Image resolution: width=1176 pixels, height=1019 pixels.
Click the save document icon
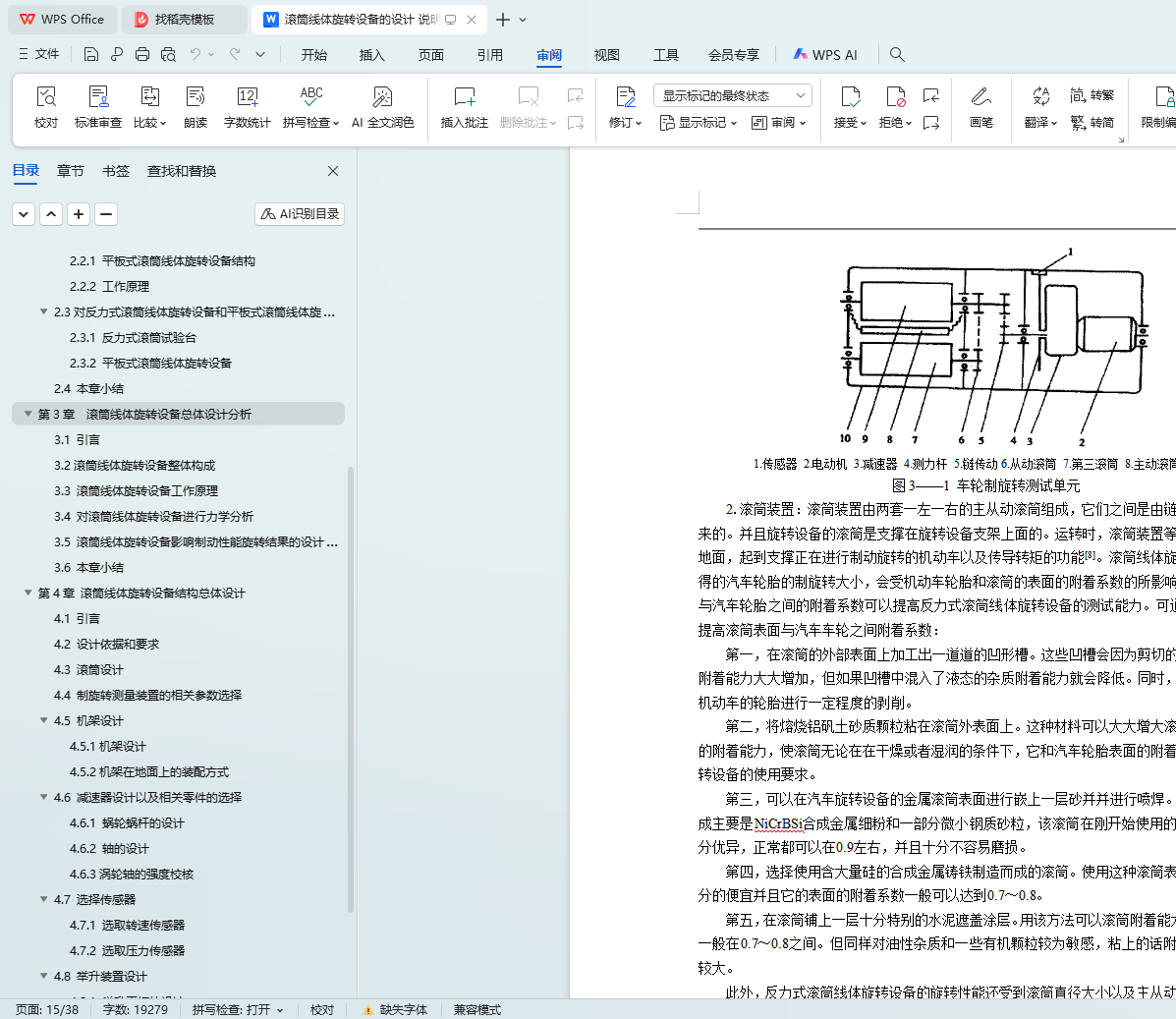click(x=90, y=54)
